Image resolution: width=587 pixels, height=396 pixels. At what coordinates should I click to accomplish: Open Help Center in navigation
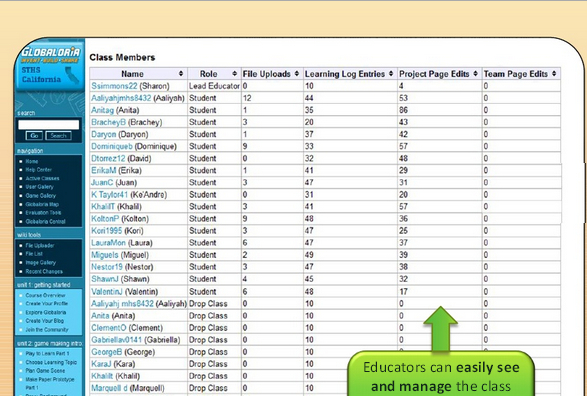tap(39, 170)
